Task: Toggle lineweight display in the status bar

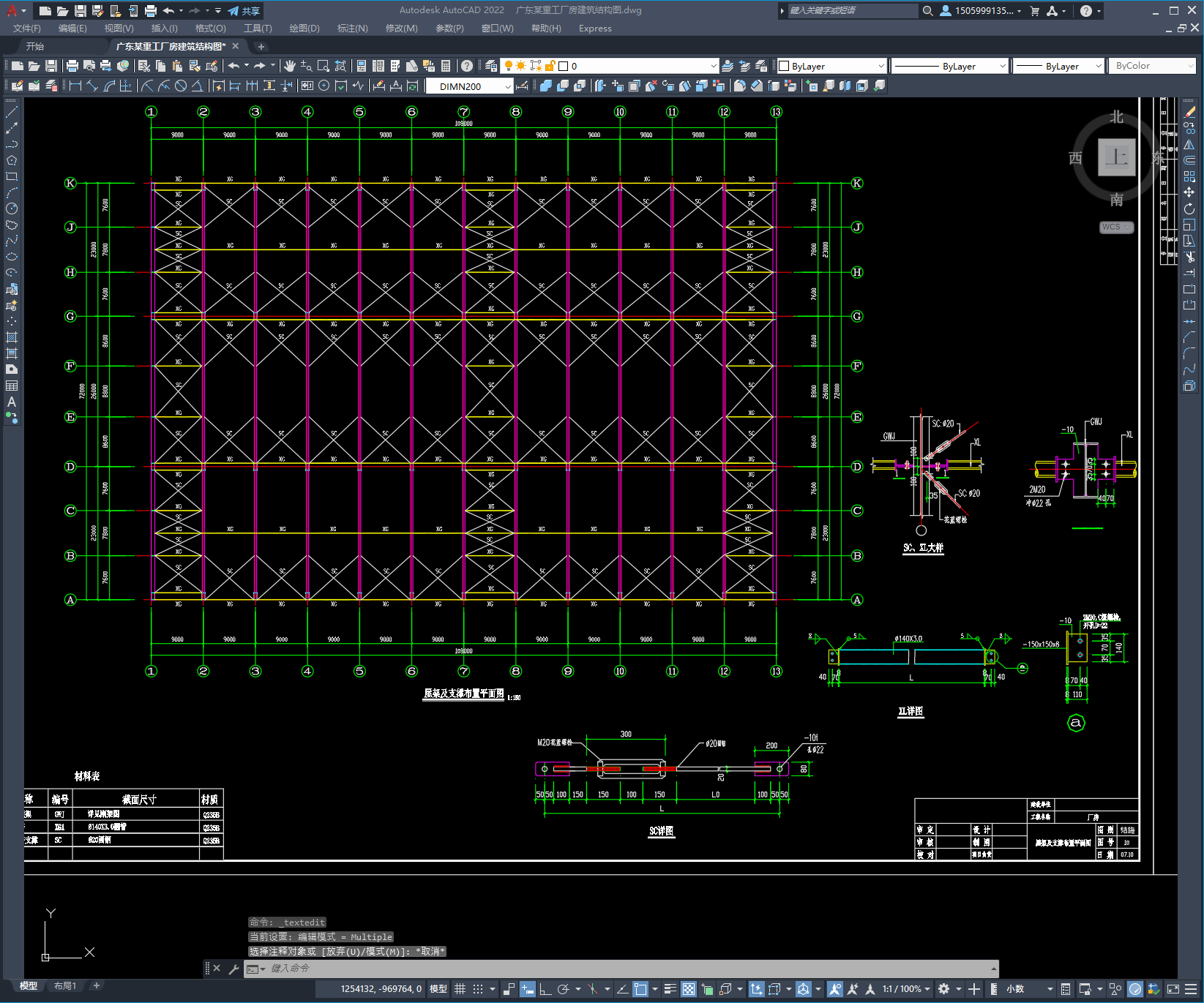Action: coord(670,989)
